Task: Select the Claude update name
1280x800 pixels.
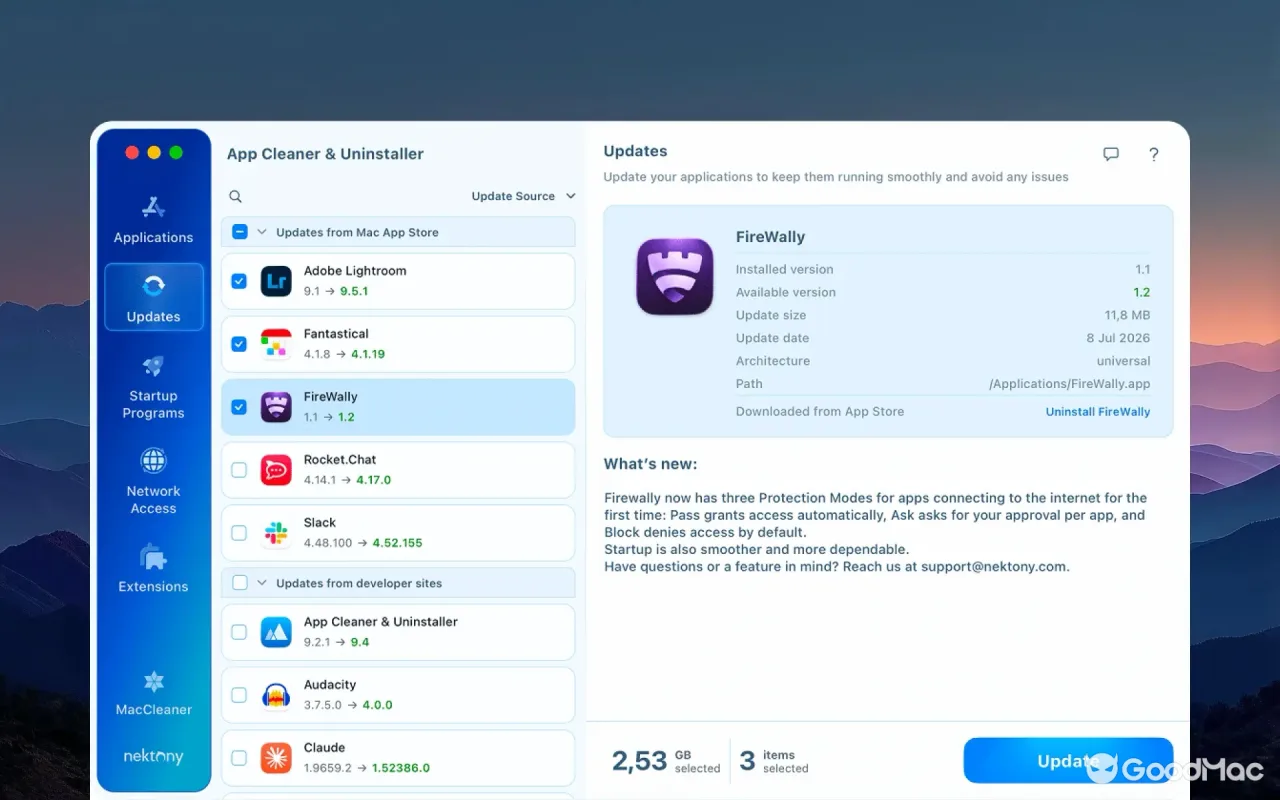Action: [x=324, y=748]
